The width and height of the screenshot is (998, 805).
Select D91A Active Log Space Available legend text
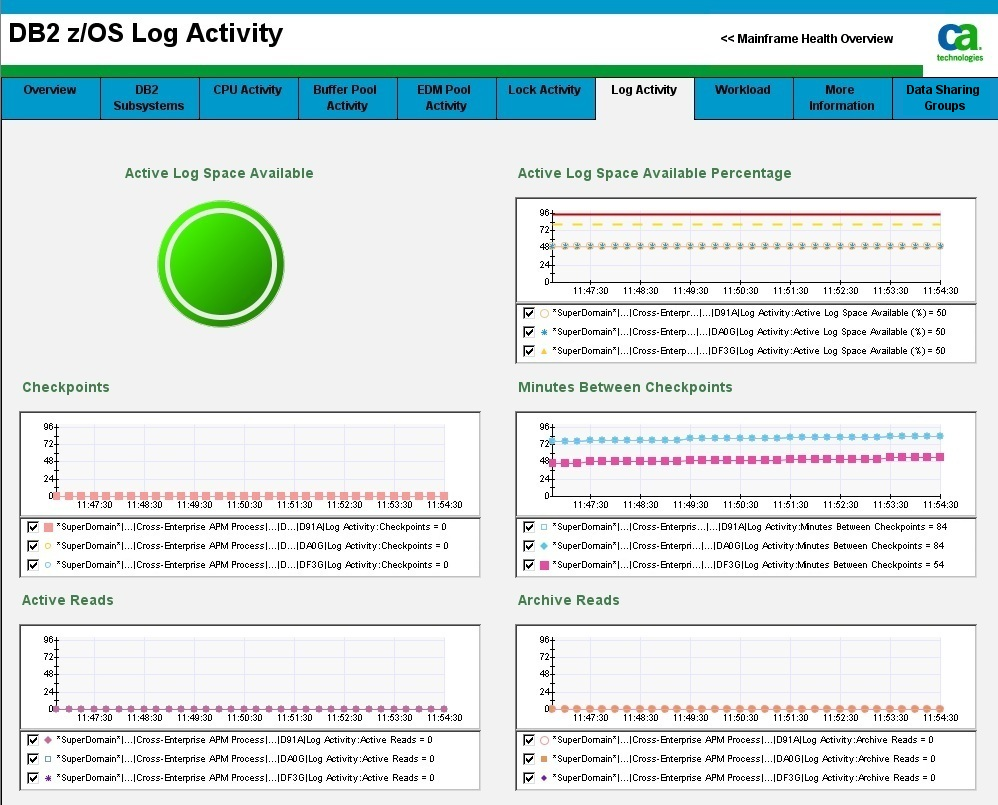(749, 313)
